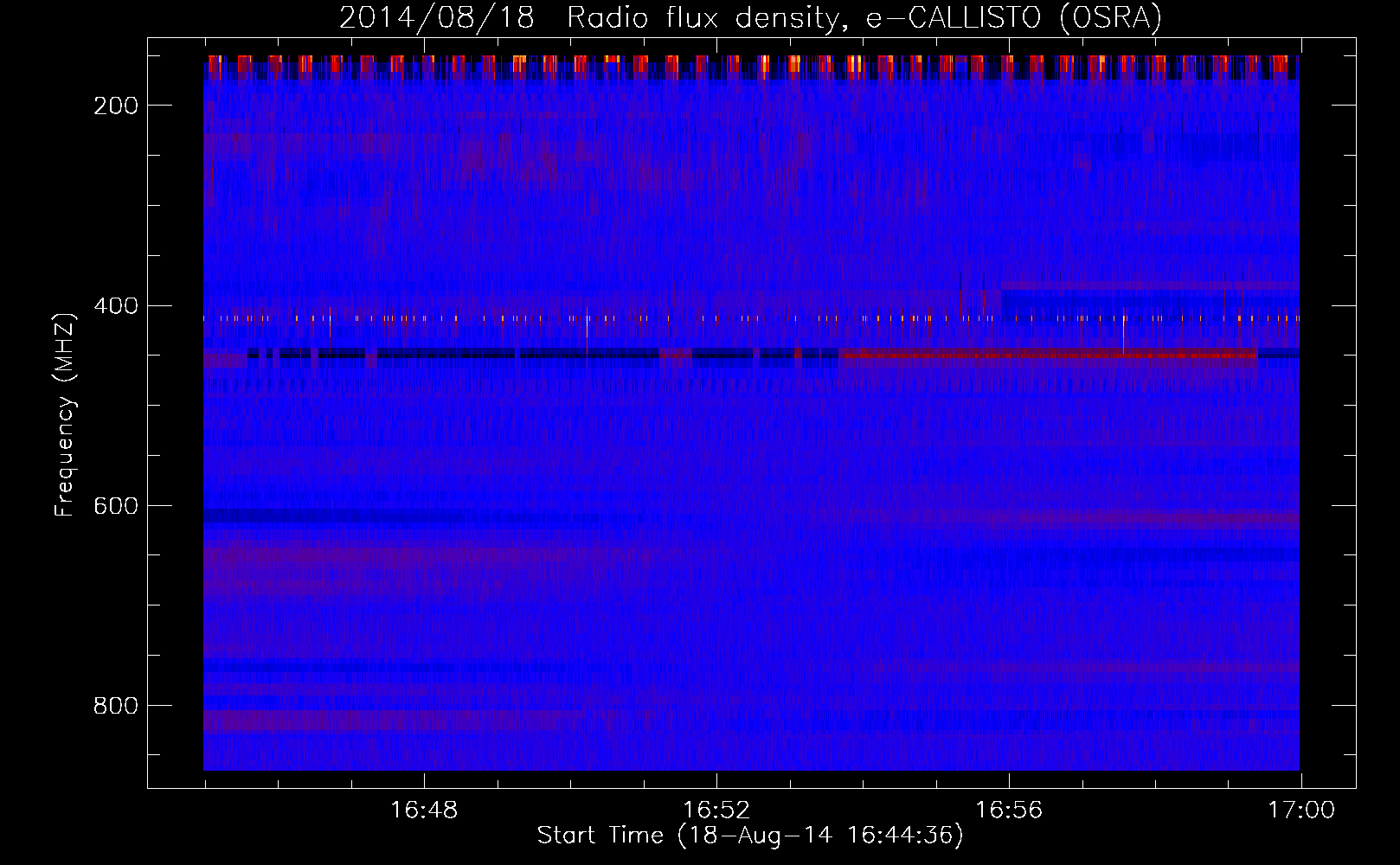Click the "600" frequency tick label
The height and width of the screenshot is (865, 1400).
coord(115,506)
